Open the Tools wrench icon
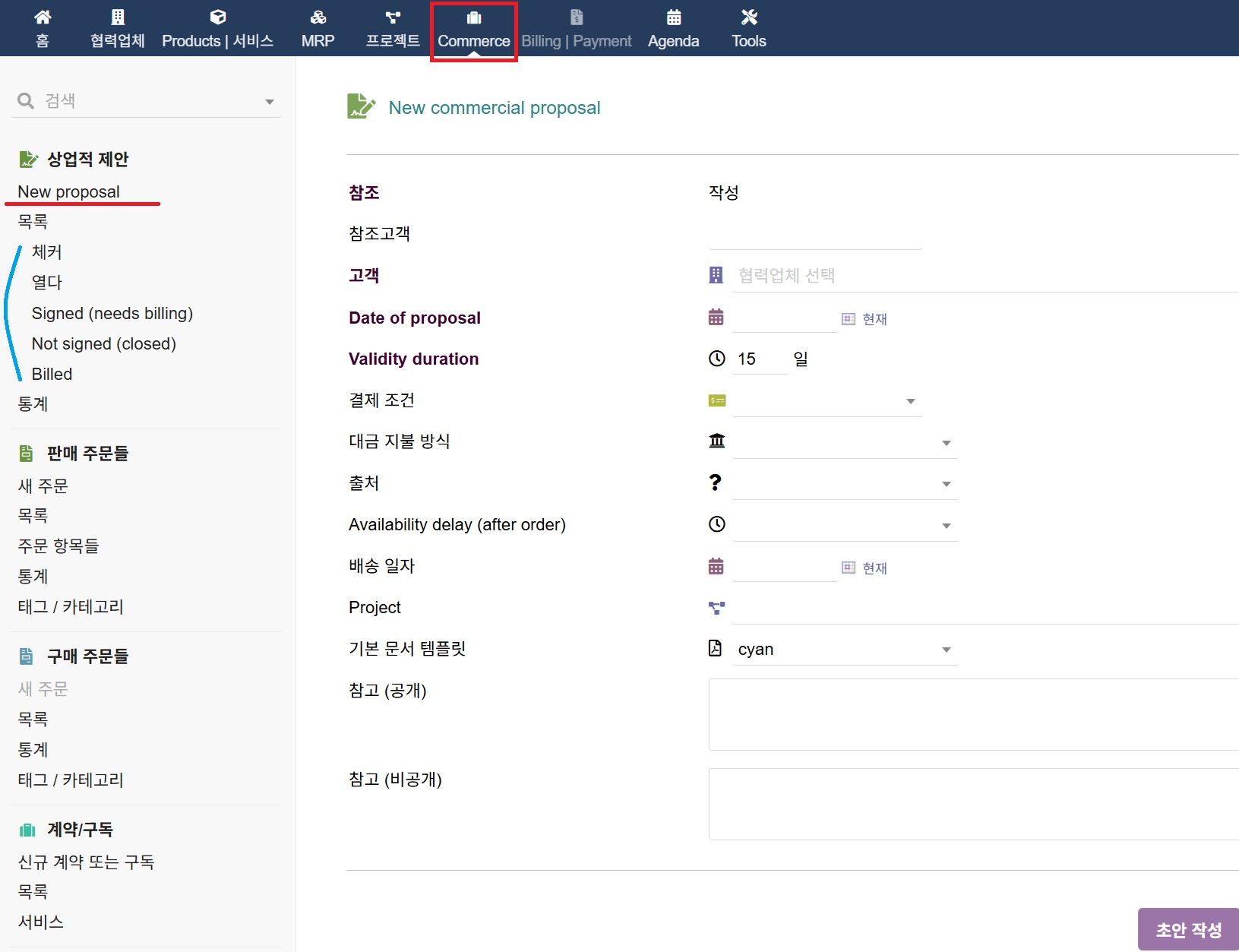 (748, 17)
